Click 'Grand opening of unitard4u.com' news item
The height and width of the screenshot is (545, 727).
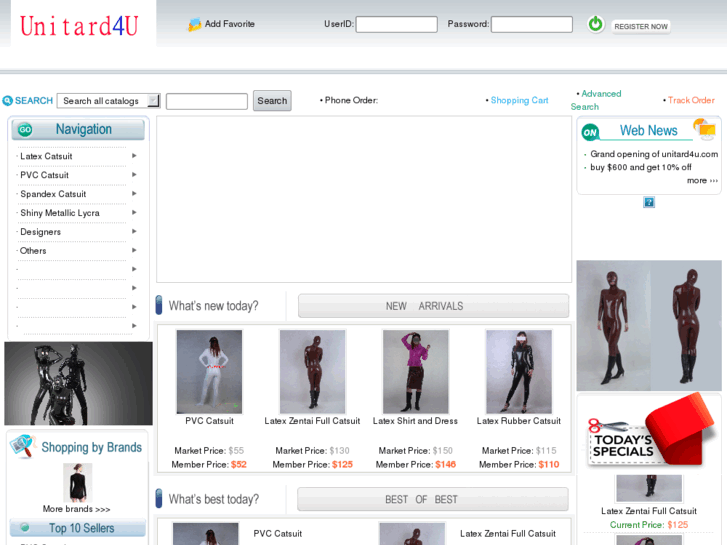[654, 154]
